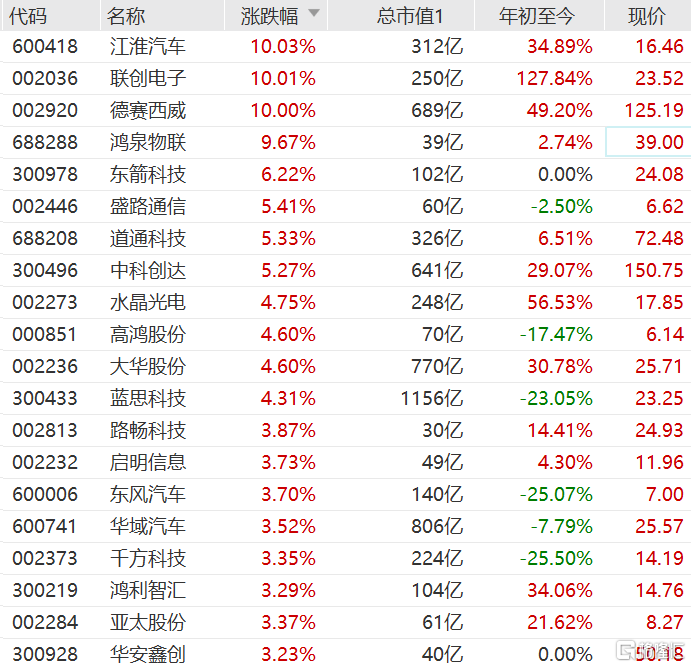
Task: Click change value 5.27%
Action: pyautogui.click(x=288, y=271)
